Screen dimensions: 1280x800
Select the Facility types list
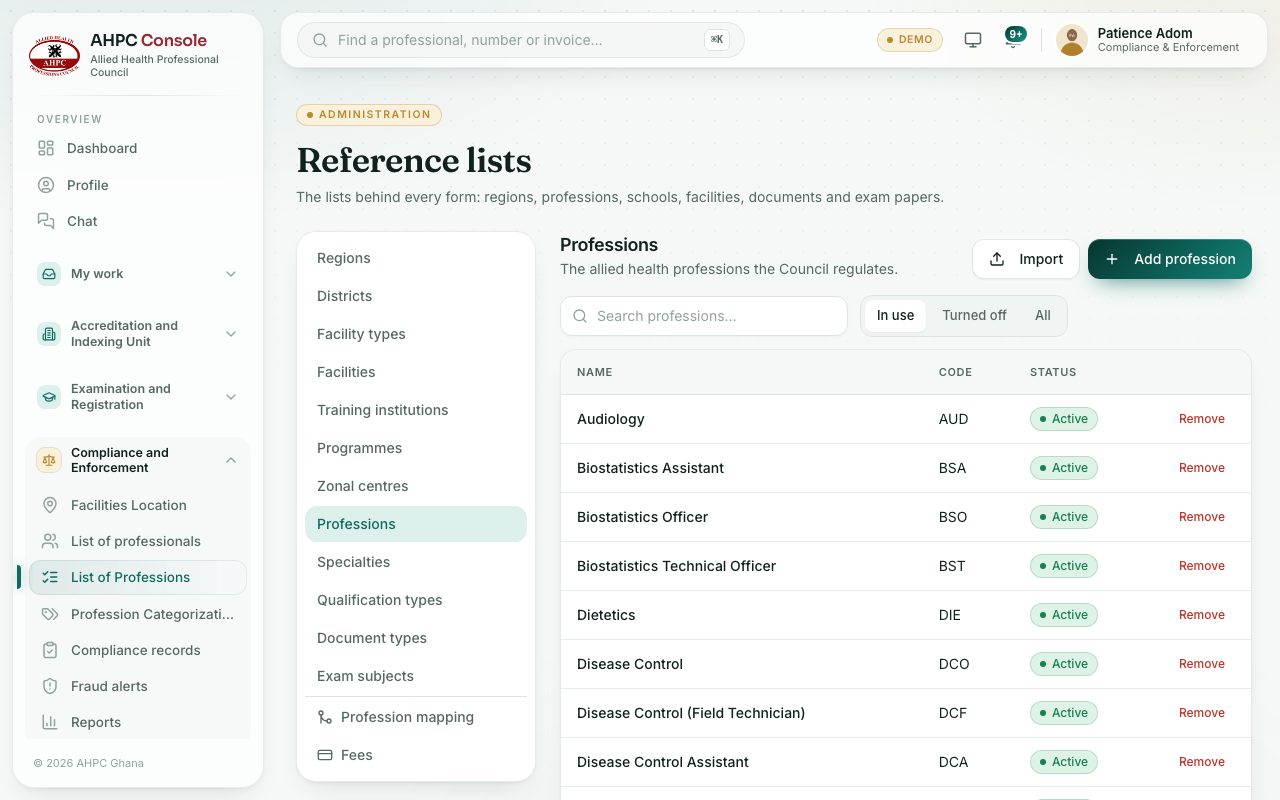tap(416, 334)
